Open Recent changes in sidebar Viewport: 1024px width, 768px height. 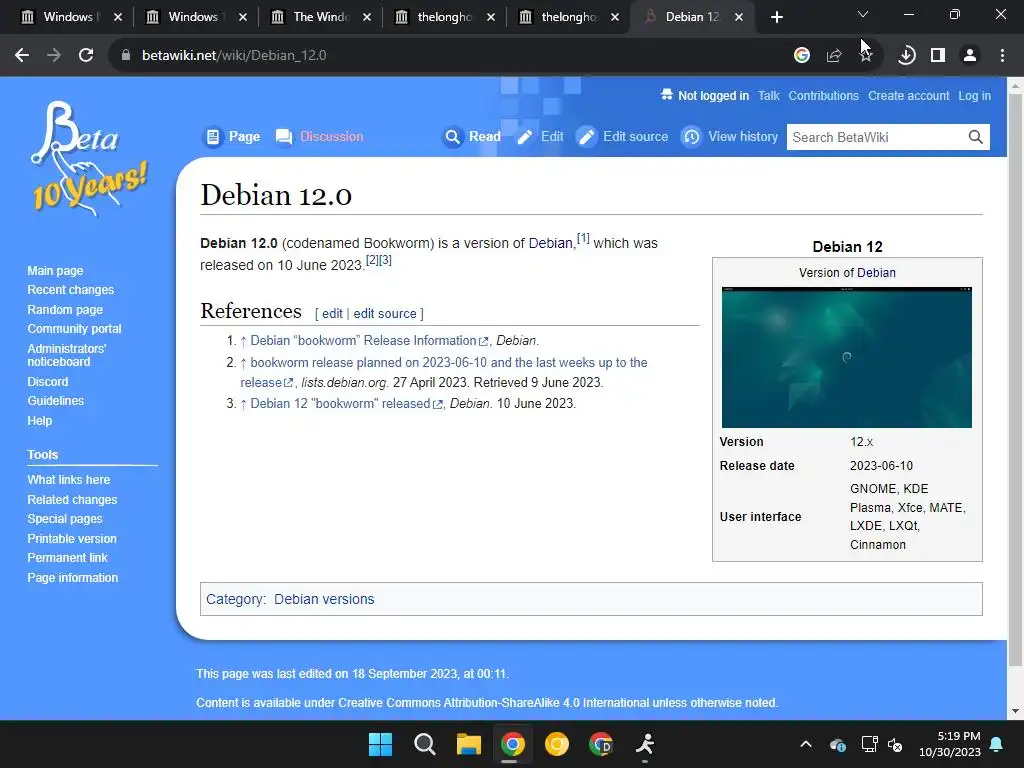[71, 289]
